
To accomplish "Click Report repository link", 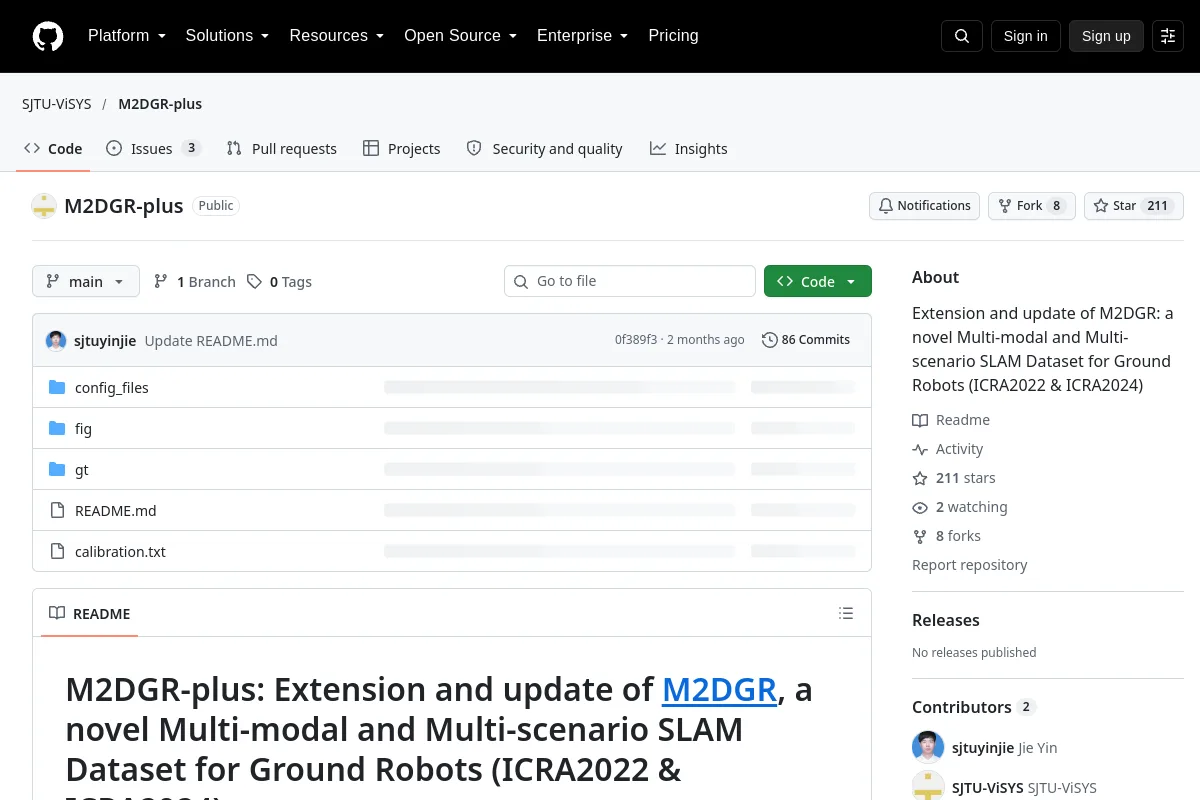I will click(970, 565).
